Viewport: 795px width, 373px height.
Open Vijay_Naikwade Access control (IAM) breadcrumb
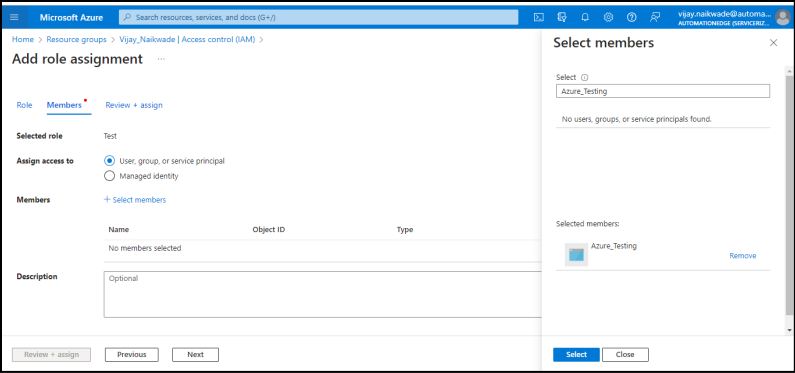[x=187, y=39]
